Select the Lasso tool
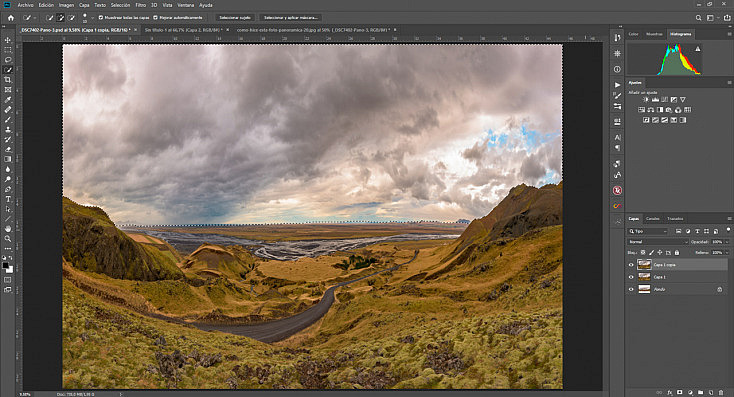Image resolution: width=734 pixels, height=397 pixels. click(7, 60)
